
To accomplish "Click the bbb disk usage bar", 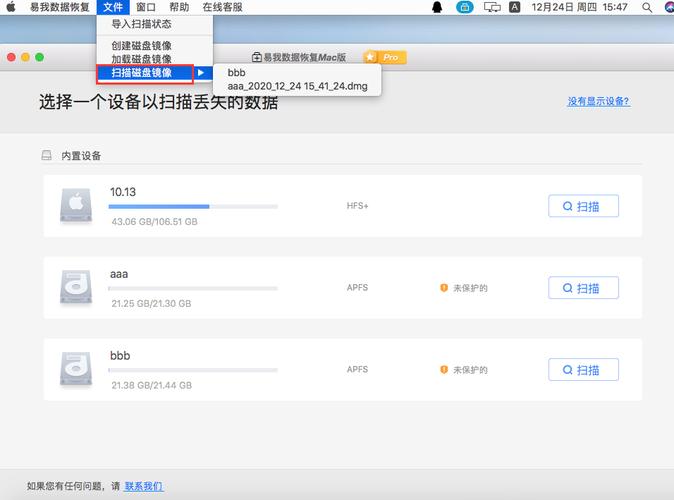I will tap(193, 370).
